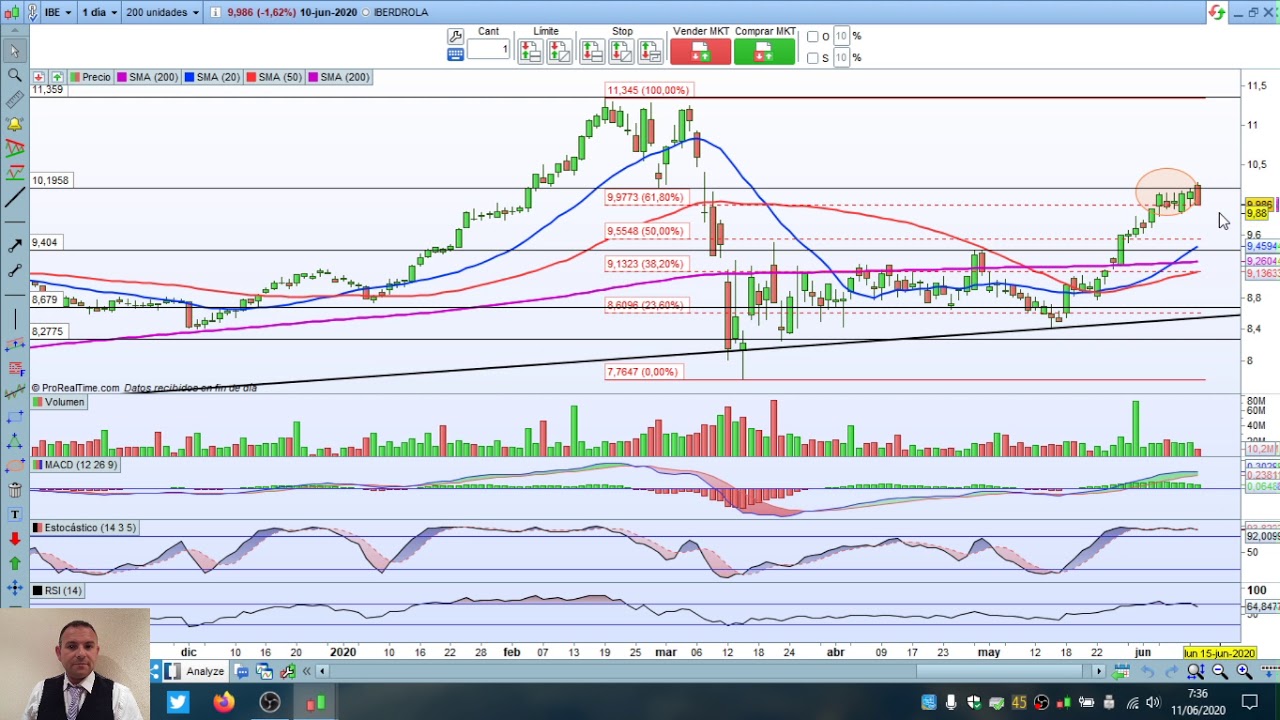The height and width of the screenshot is (720, 1280).
Task: Click the Precio indicator label
Action: [90, 77]
